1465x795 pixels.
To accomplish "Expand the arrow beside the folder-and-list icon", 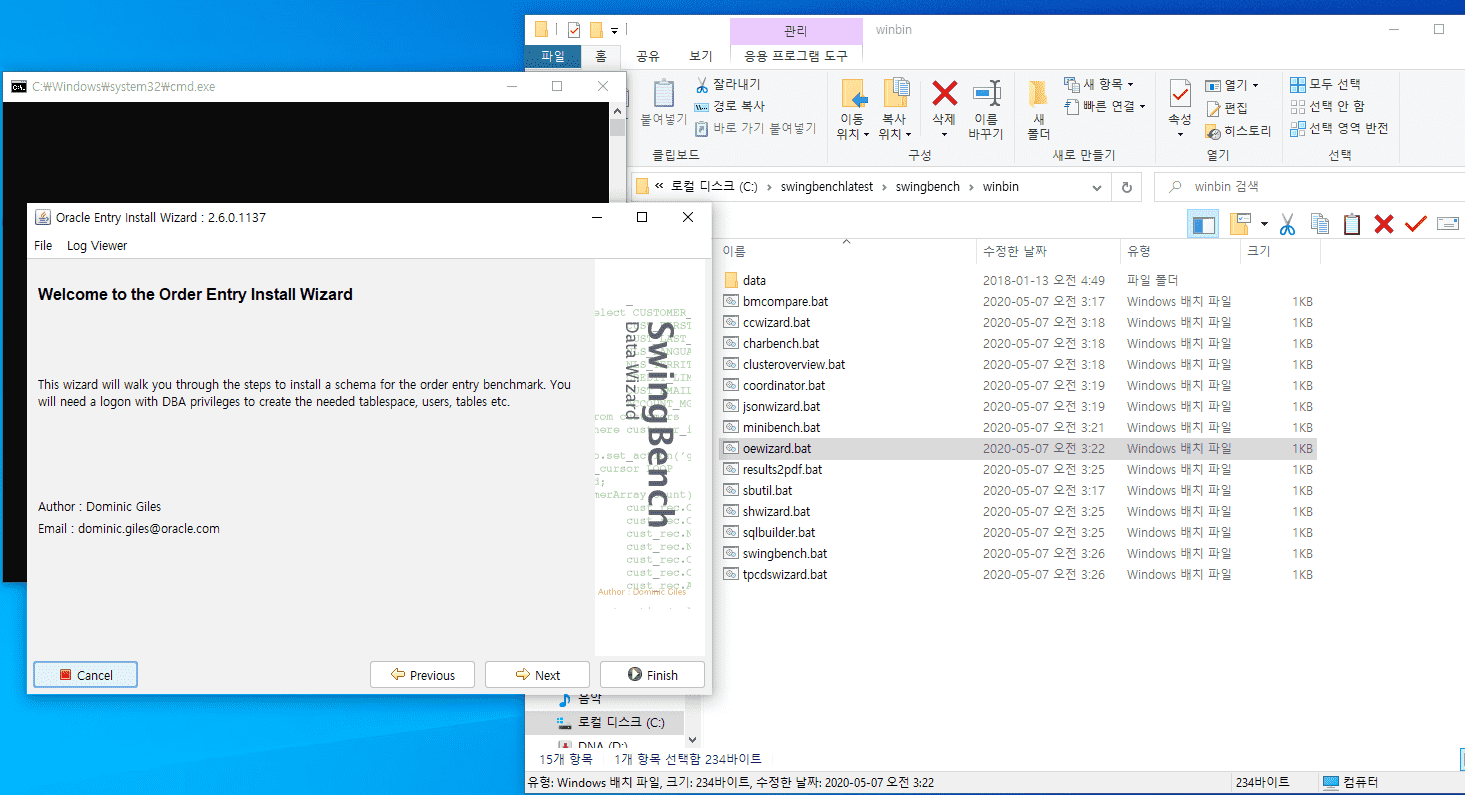I will [1264, 224].
